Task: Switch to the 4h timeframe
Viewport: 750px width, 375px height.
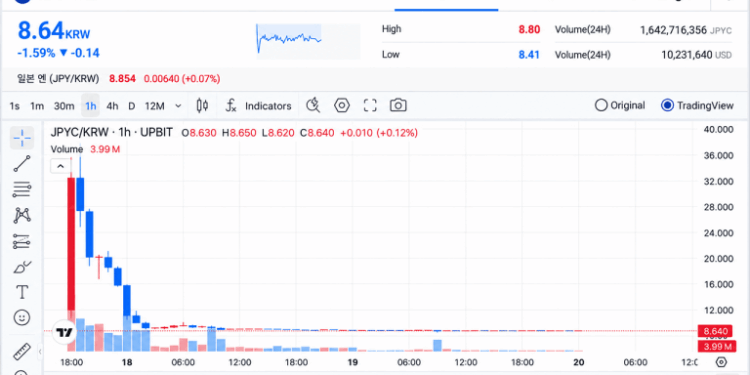Action: pos(112,106)
